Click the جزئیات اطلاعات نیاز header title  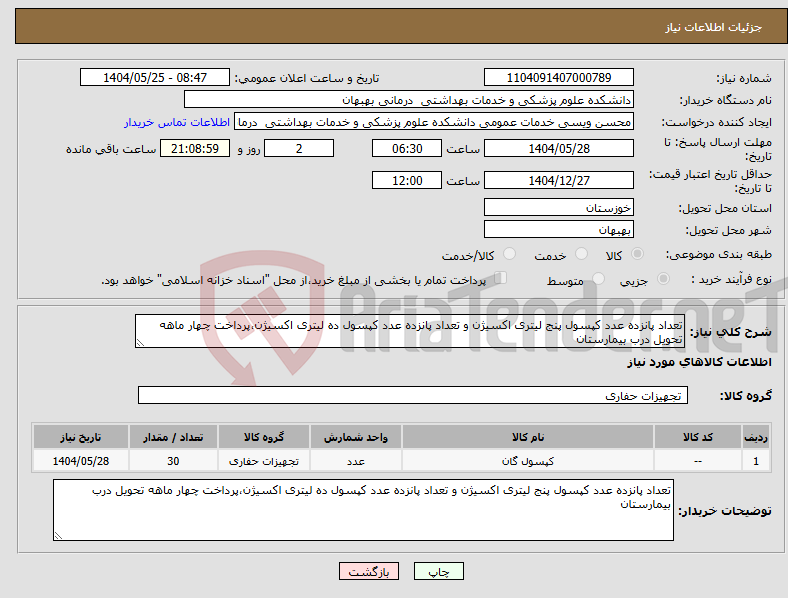pyautogui.click(x=714, y=27)
